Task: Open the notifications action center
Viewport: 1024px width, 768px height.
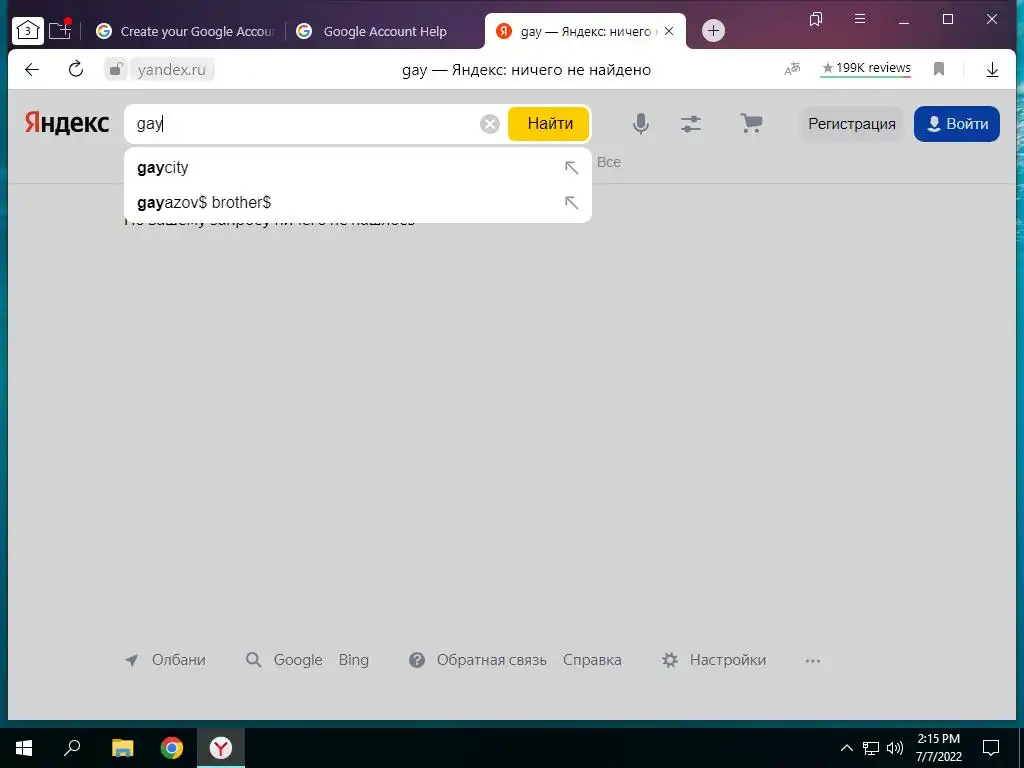Action: point(991,748)
